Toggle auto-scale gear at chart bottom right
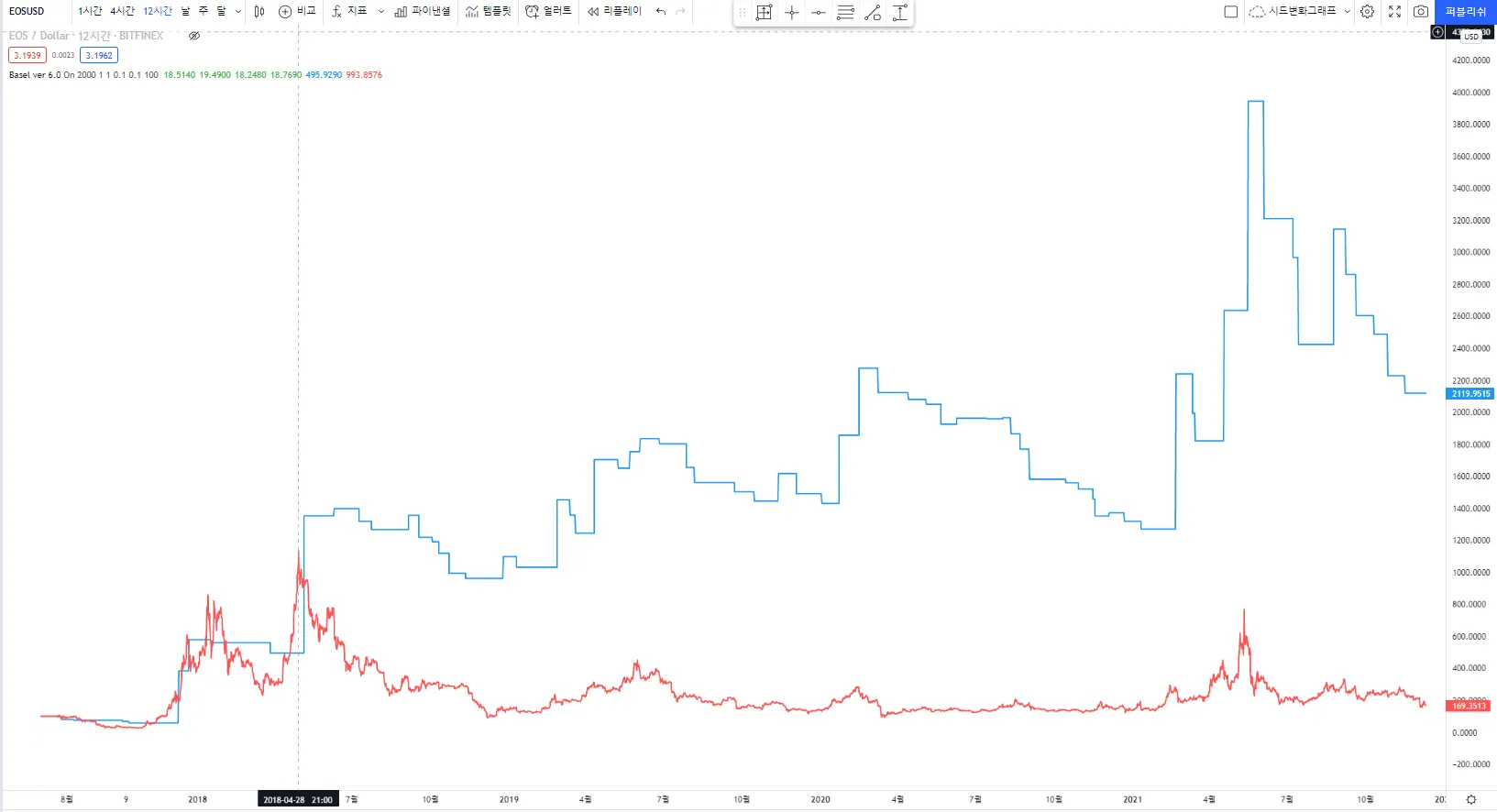Image resolution: width=1497 pixels, height=812 pixels. pos(1471,799)
